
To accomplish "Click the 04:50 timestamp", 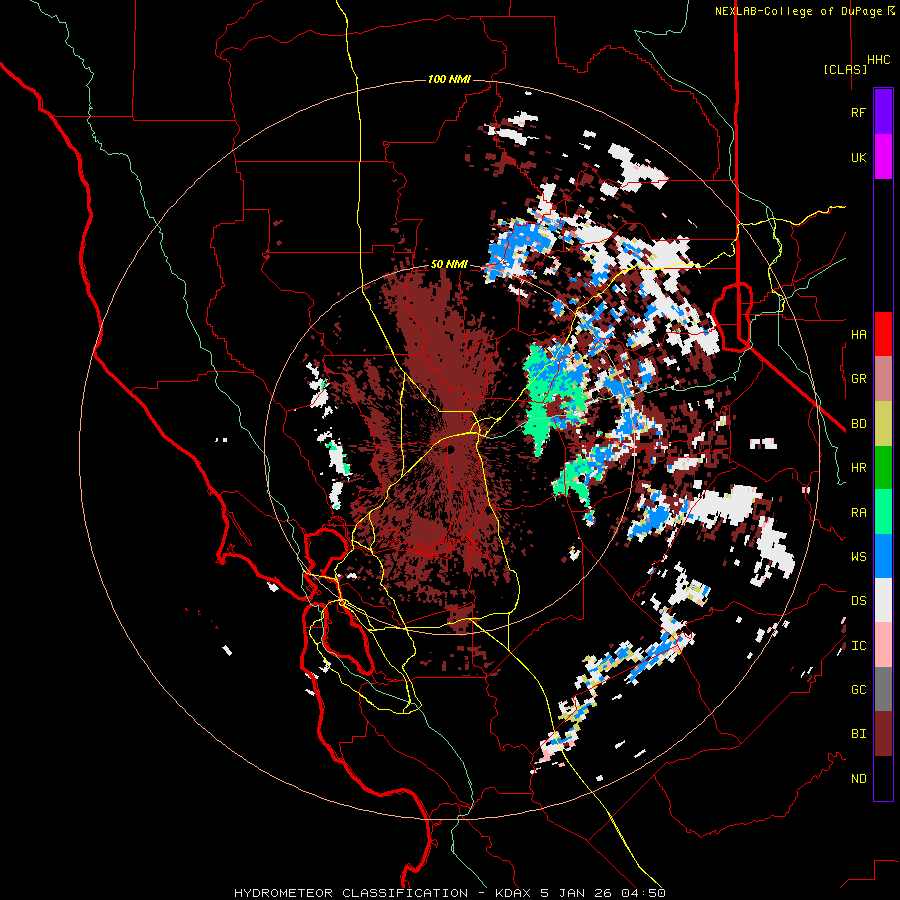I will pos(646,893).
